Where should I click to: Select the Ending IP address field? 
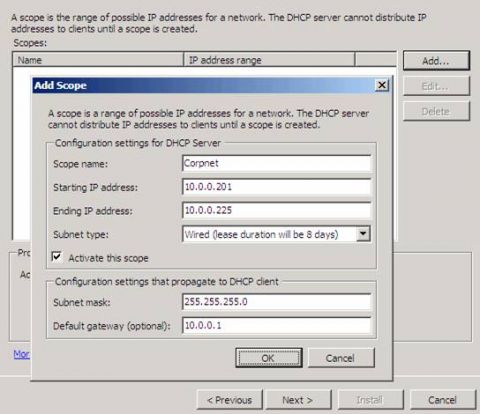pyautogui.click(x=276, y=210)
